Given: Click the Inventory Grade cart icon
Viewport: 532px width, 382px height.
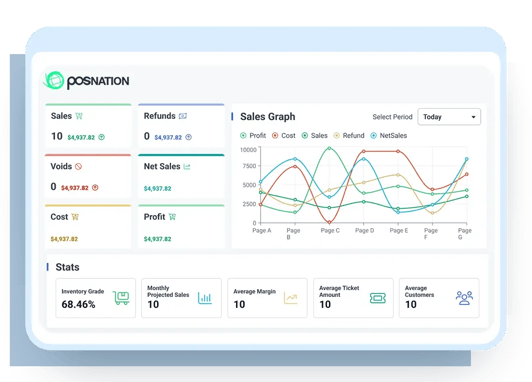Looking at the screenshot, I should (x=121, y=298).
